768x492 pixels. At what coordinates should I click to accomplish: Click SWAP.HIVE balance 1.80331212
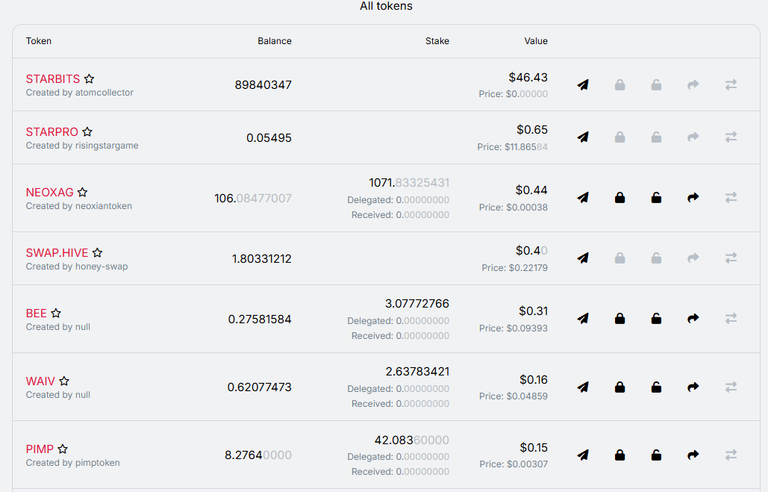pos(262,258)
